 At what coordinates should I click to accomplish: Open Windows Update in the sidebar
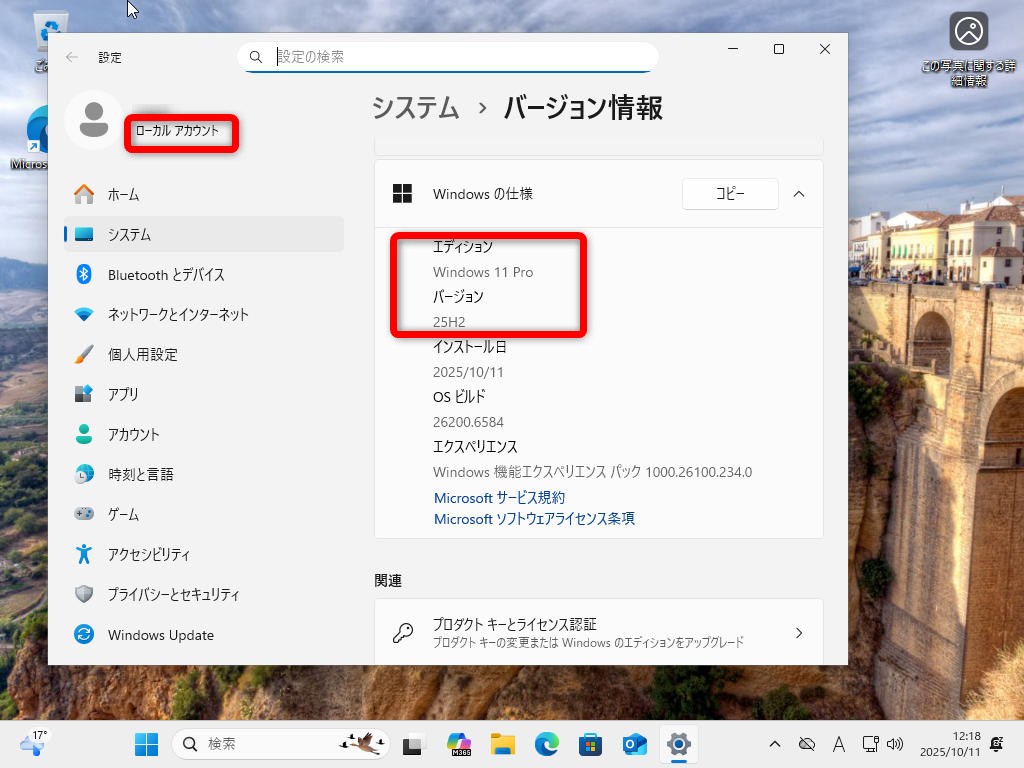(160, 635)
